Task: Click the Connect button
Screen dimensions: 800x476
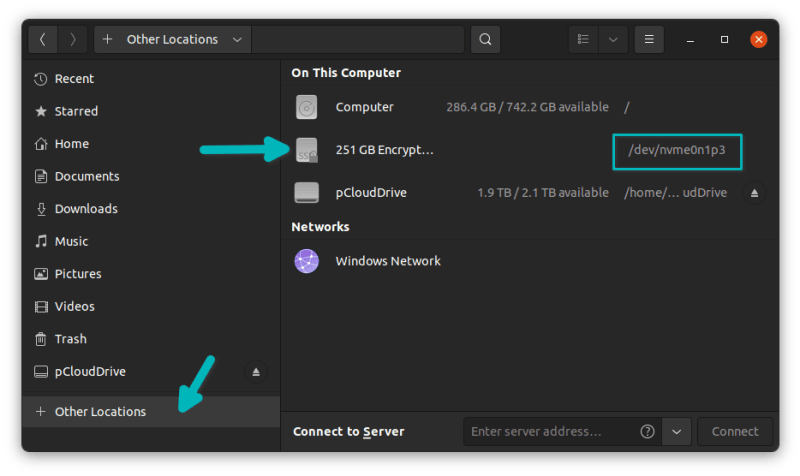Action: tap(735, 432)
